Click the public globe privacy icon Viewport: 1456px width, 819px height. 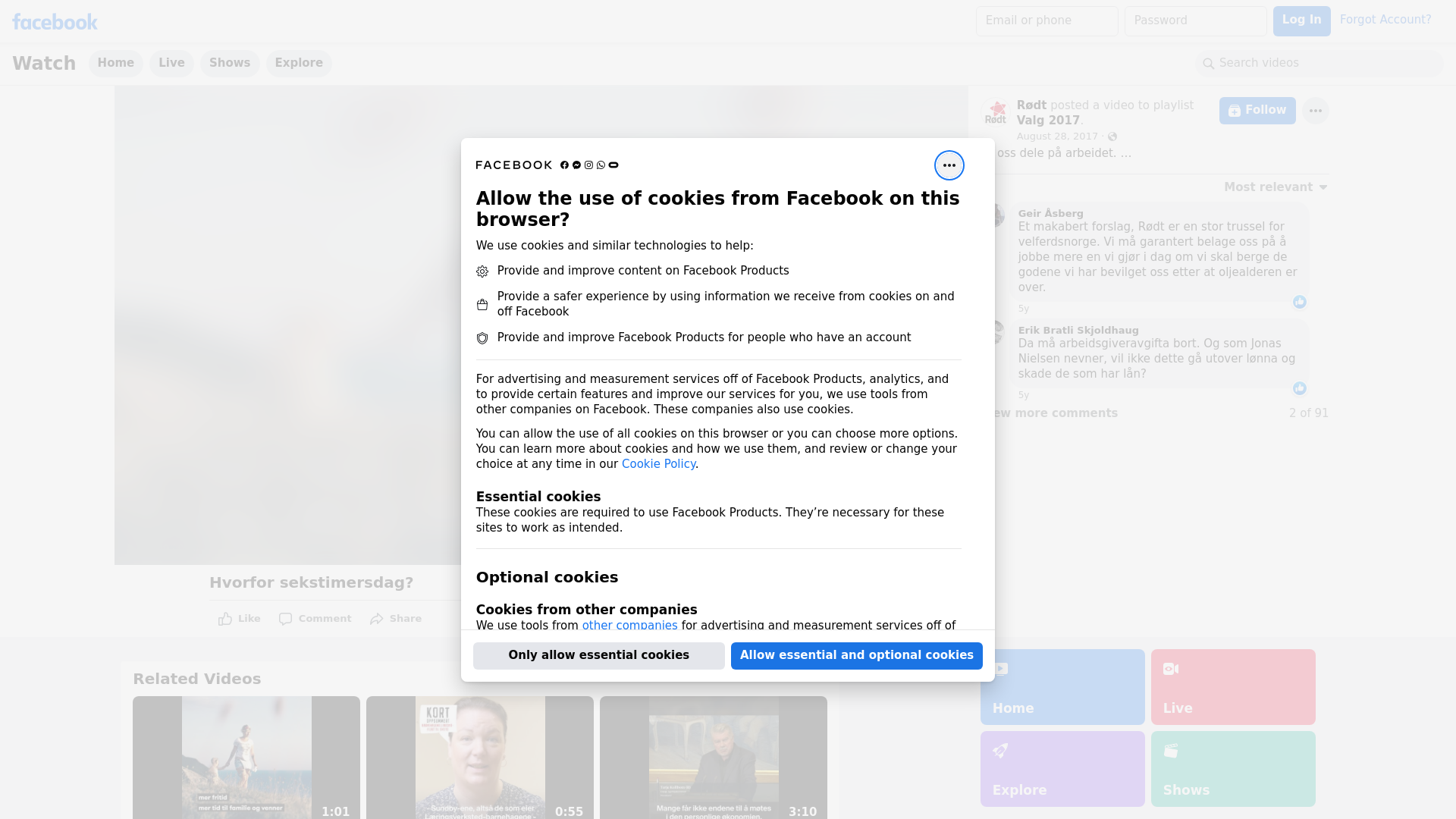[x=1112, y=136]
